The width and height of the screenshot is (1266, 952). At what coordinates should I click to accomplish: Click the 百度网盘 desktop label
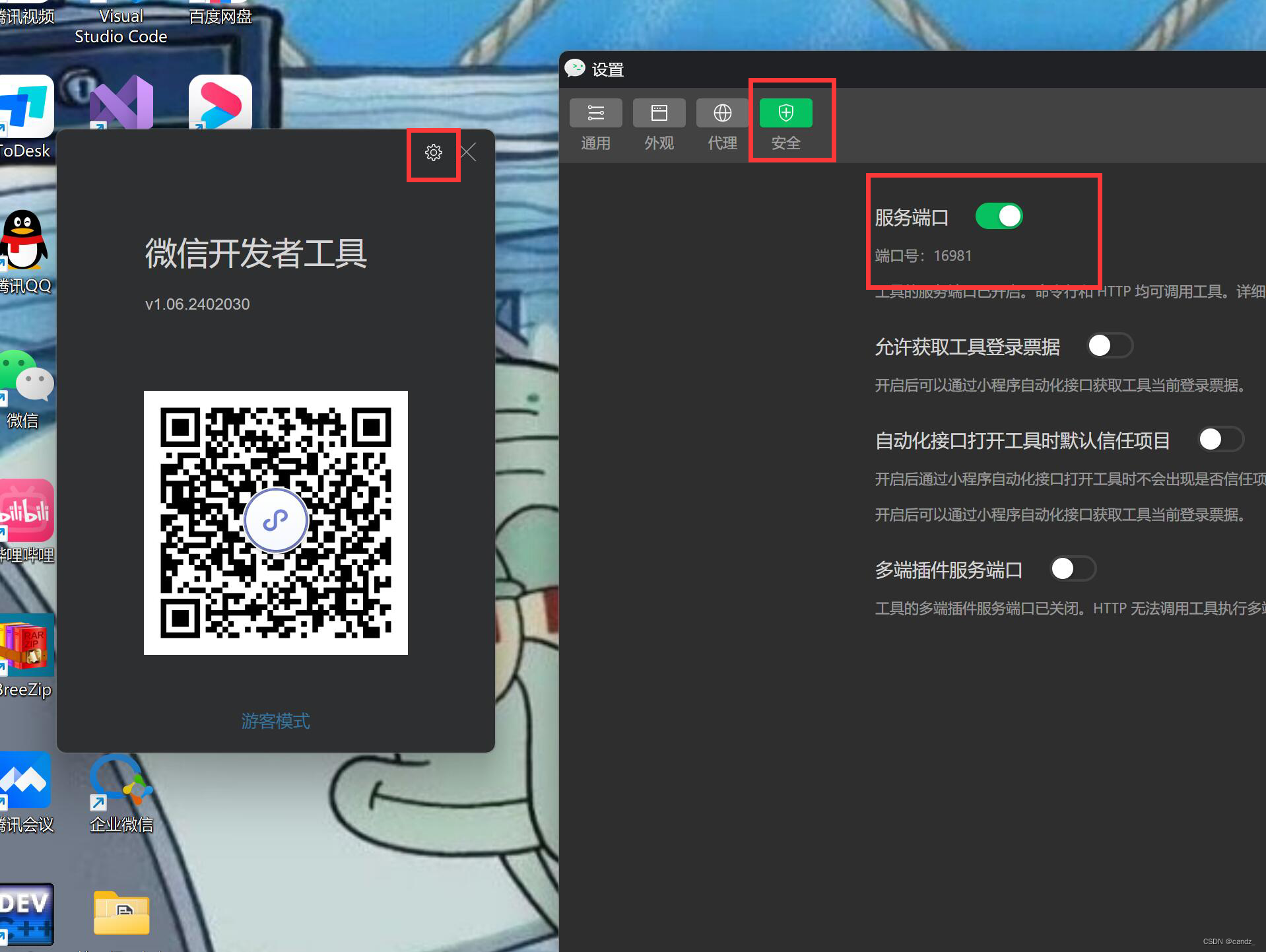[220, 17]
